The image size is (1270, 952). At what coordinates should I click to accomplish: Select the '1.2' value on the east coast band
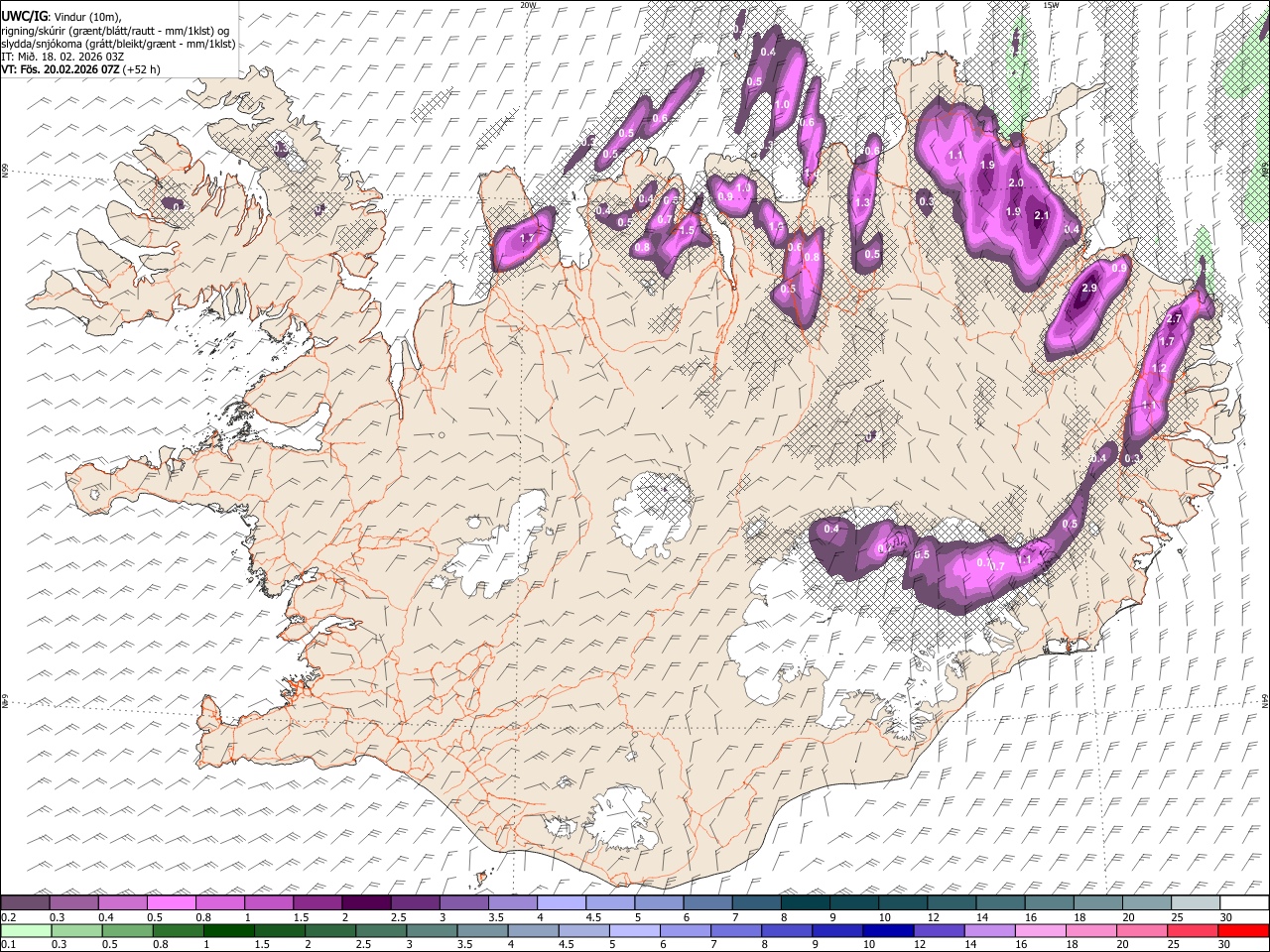tap(1158, 368)
